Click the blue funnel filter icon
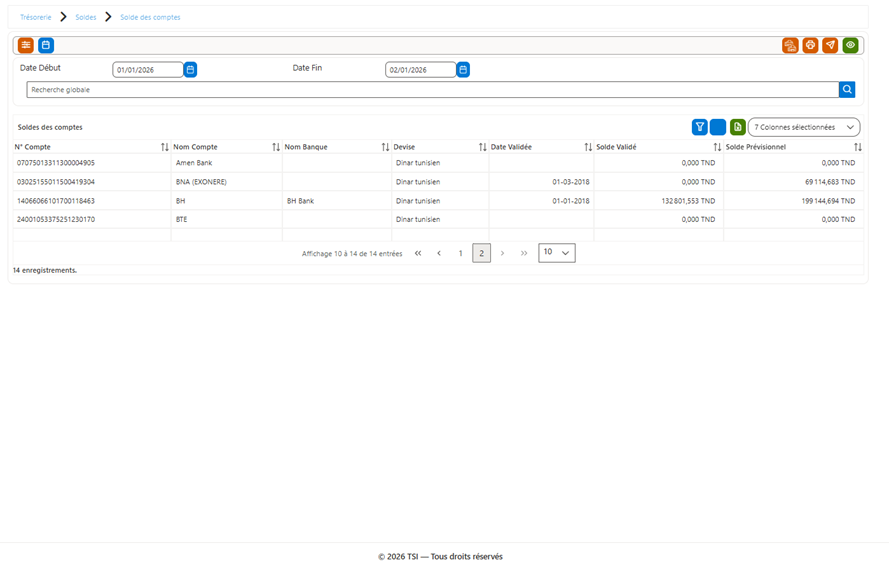 click(700, 127)
